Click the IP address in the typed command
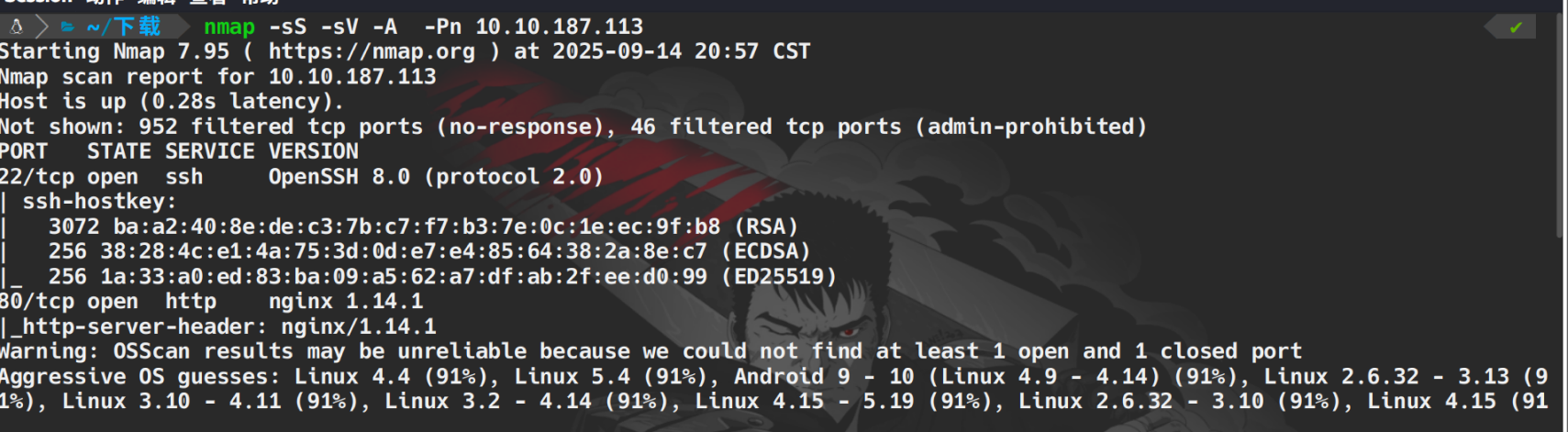The image size is (1568, 432). pos(559,27)
